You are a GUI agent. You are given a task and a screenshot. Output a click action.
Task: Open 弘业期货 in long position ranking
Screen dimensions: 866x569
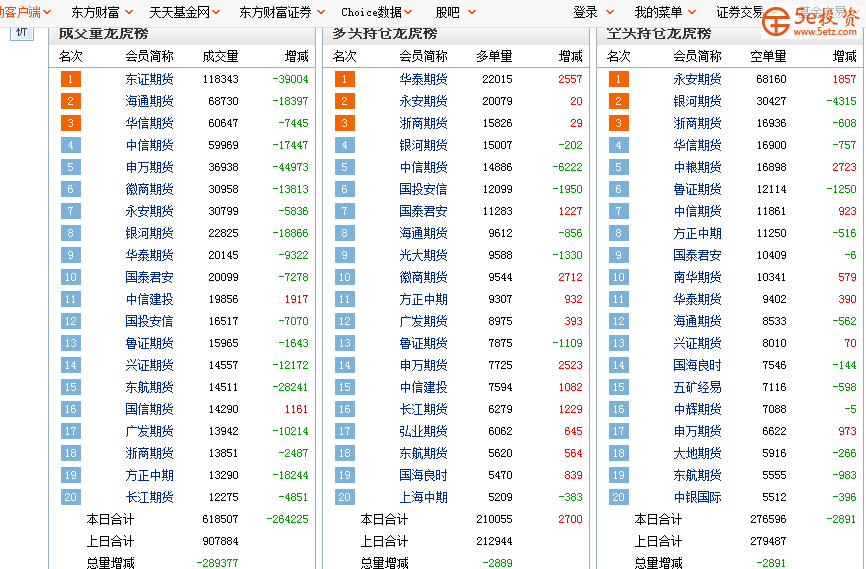coord(423,431)
